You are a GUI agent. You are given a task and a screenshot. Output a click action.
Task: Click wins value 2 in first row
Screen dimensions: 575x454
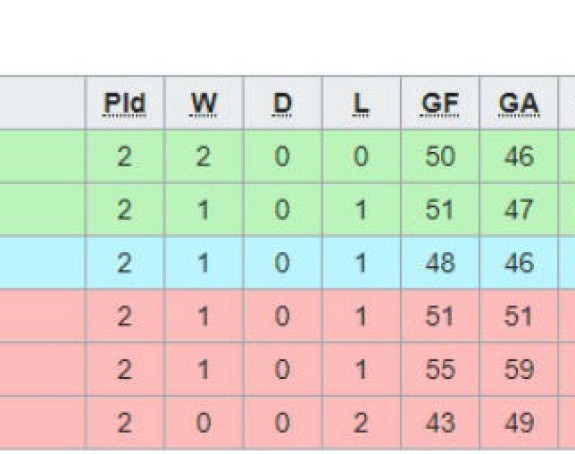point(204,156)
